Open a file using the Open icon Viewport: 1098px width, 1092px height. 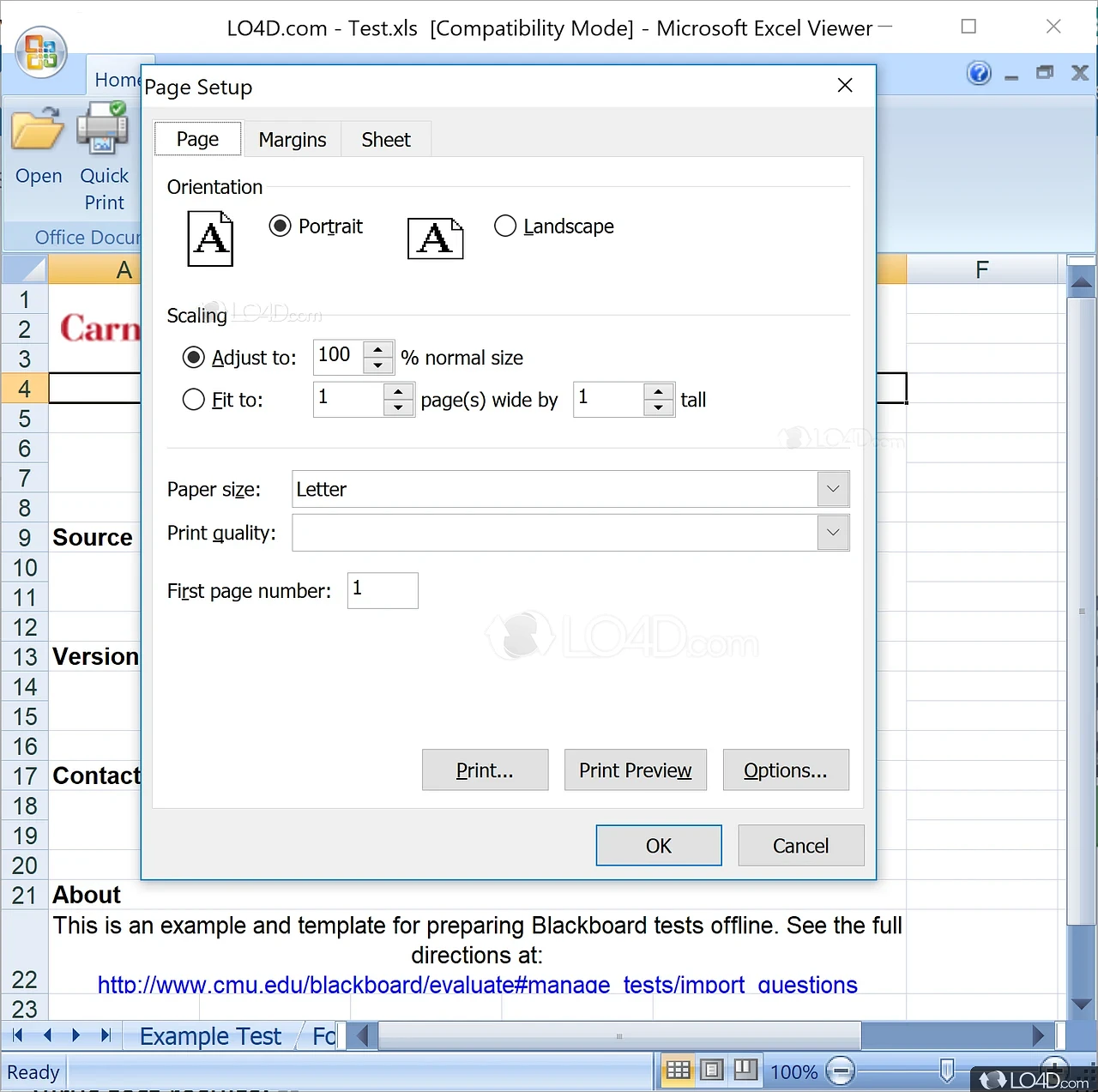pyautogui.click(x=38, y=137)
